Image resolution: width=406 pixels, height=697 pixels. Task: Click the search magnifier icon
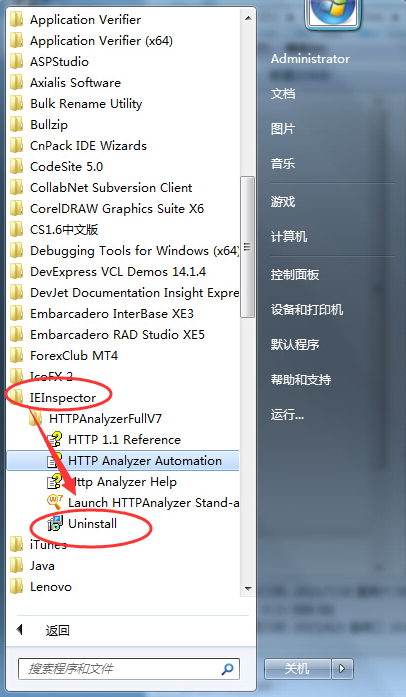point(227,669)
